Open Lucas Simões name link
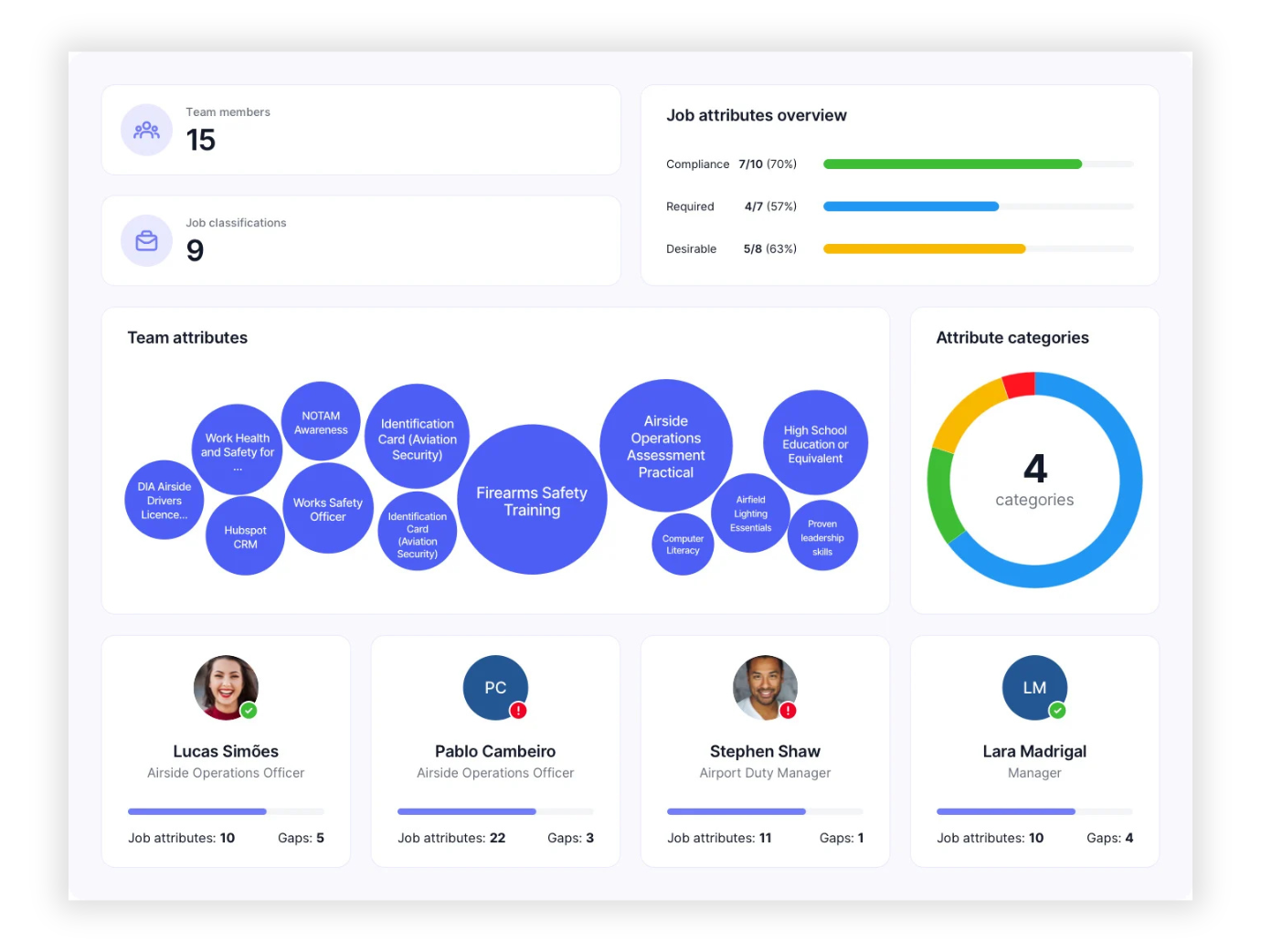Screen dimensions: 1261x952 point(226,751)
